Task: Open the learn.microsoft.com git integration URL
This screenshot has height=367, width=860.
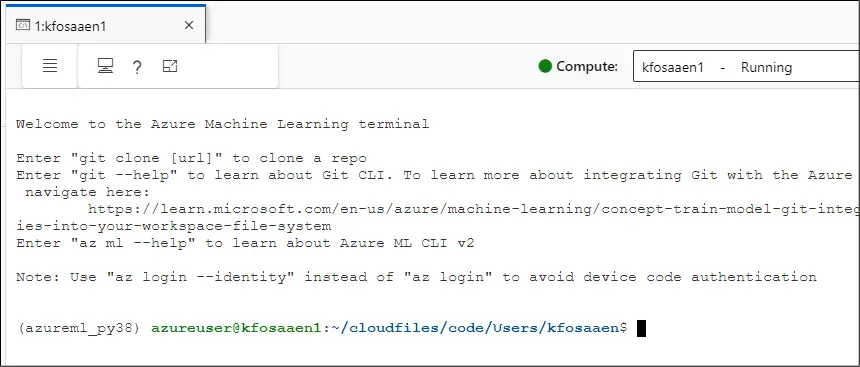Action: point(473,208)
